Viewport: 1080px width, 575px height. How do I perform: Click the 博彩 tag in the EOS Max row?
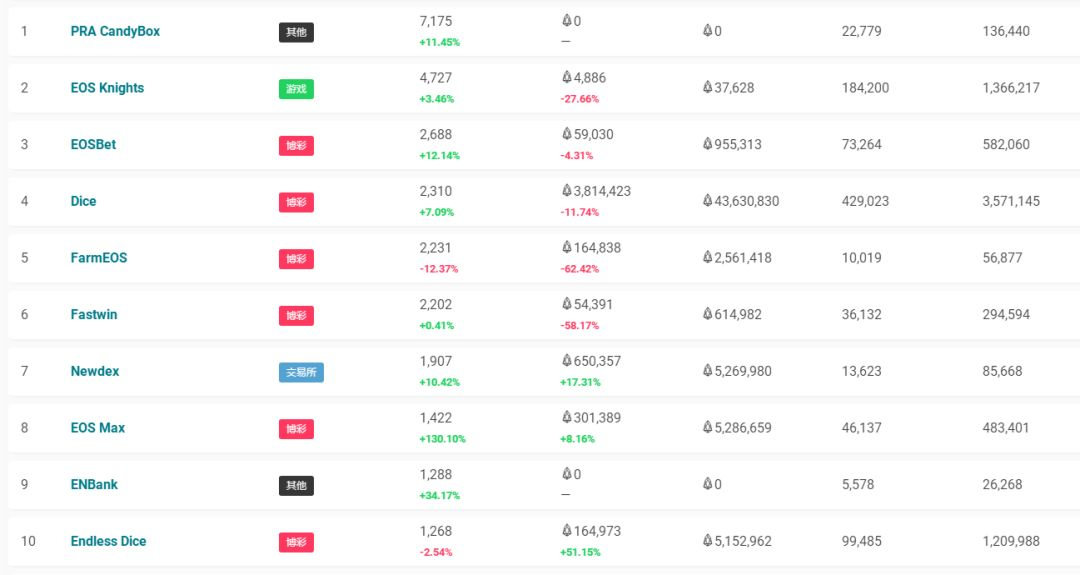point(296,429)
